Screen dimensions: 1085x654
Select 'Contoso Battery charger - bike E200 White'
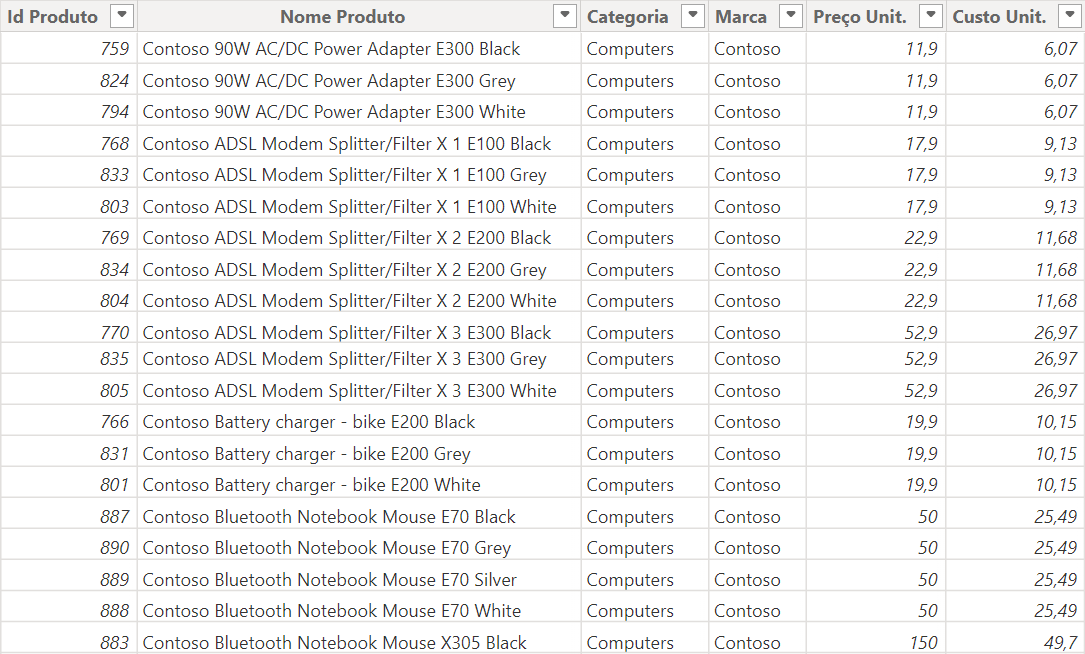(311, 485)
